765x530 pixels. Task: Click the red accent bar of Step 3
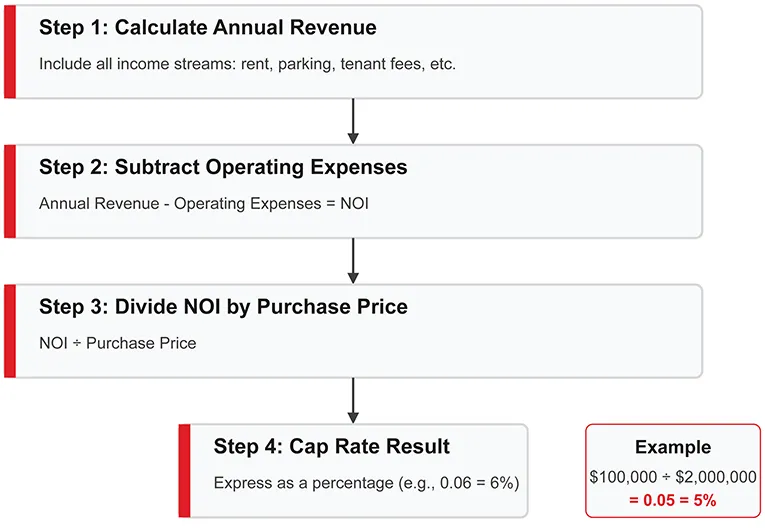(x=9, y=331)
